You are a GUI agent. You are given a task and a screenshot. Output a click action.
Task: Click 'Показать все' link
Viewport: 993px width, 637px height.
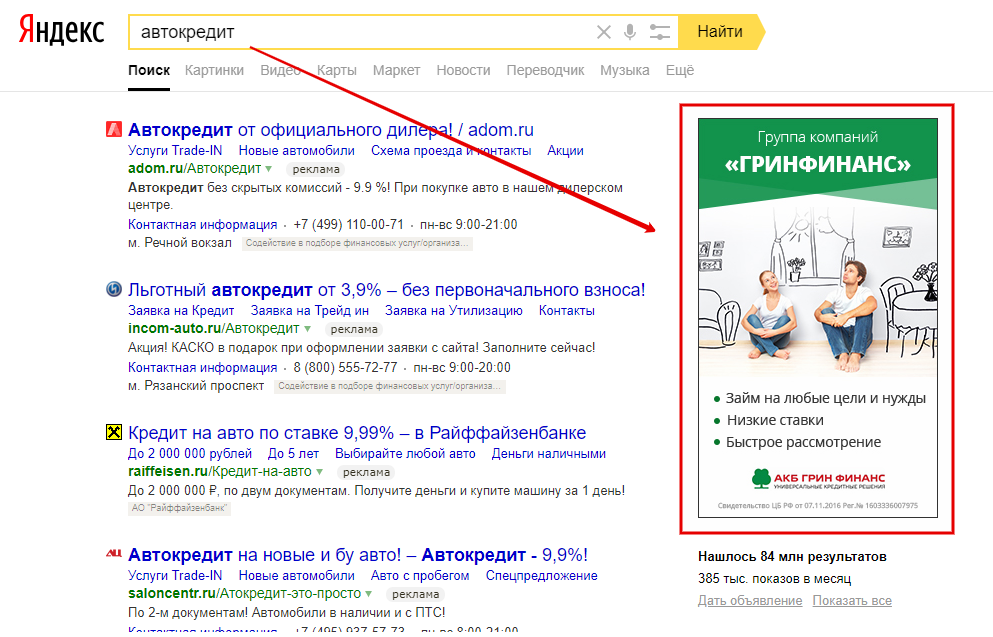click(x=852, y=601)
